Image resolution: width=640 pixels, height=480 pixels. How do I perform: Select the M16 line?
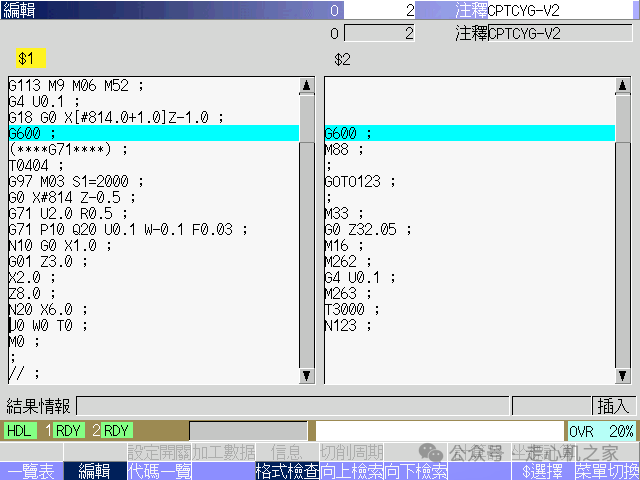[470, 245]
